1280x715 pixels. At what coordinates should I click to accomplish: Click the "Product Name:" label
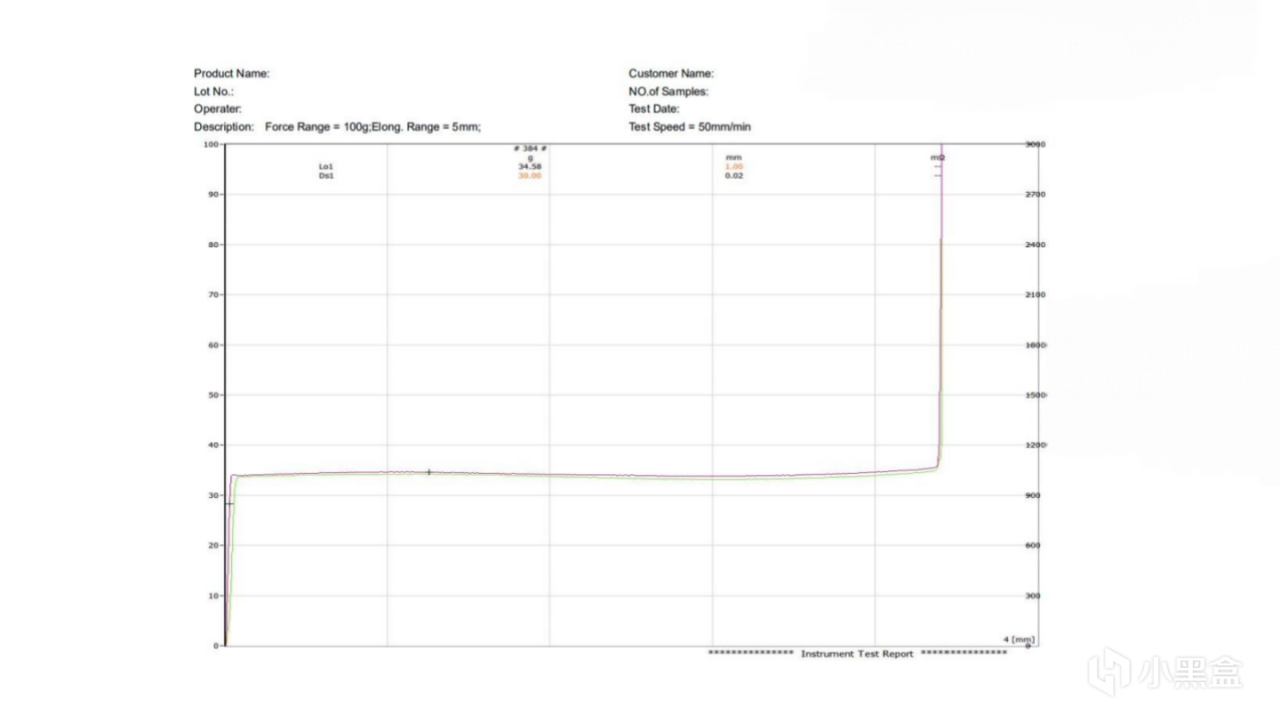pyautogui.click(x=231, y=74)
